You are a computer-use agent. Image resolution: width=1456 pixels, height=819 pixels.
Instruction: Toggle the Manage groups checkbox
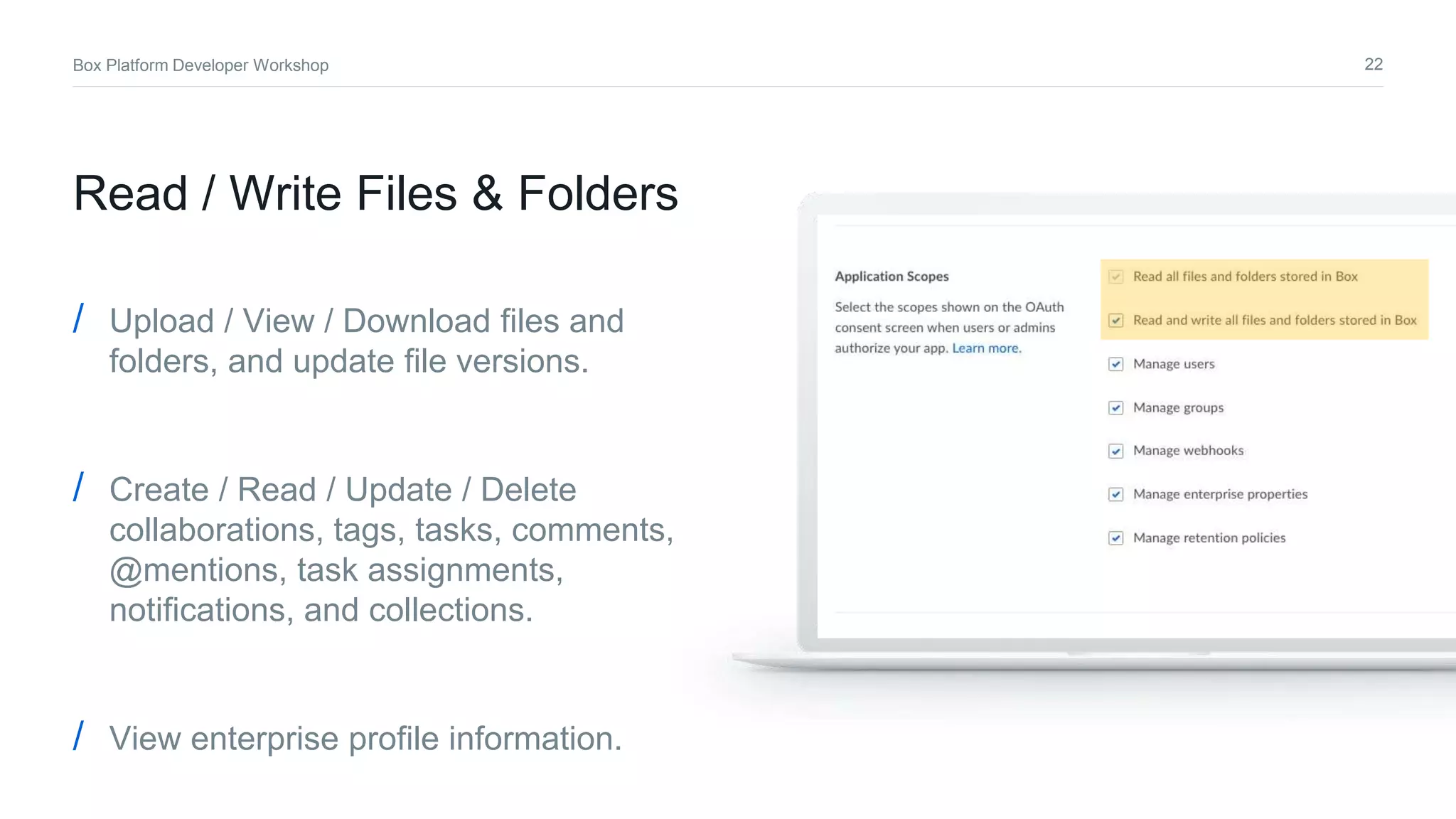[x=1115, y=408]
